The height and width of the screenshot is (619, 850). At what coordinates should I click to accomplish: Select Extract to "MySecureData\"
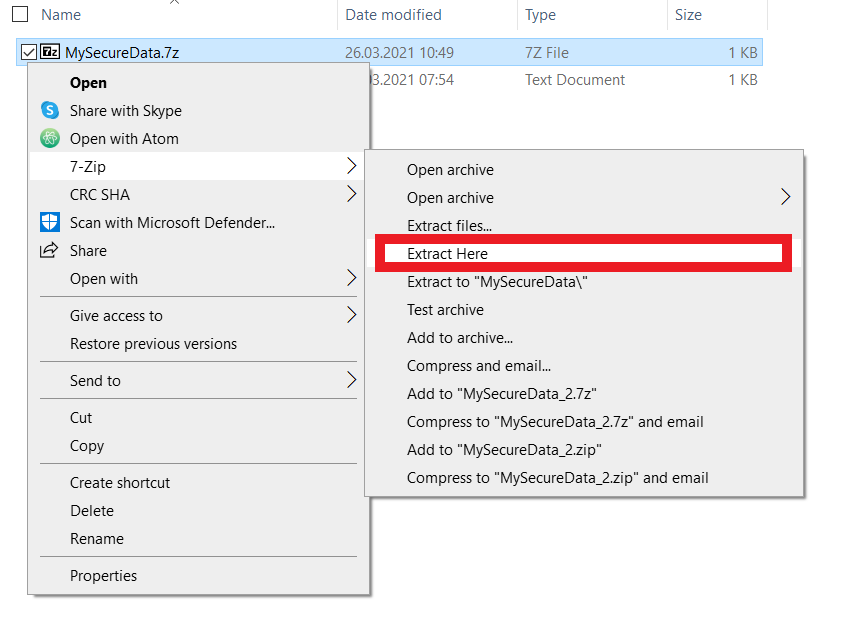tap(584, 282)
